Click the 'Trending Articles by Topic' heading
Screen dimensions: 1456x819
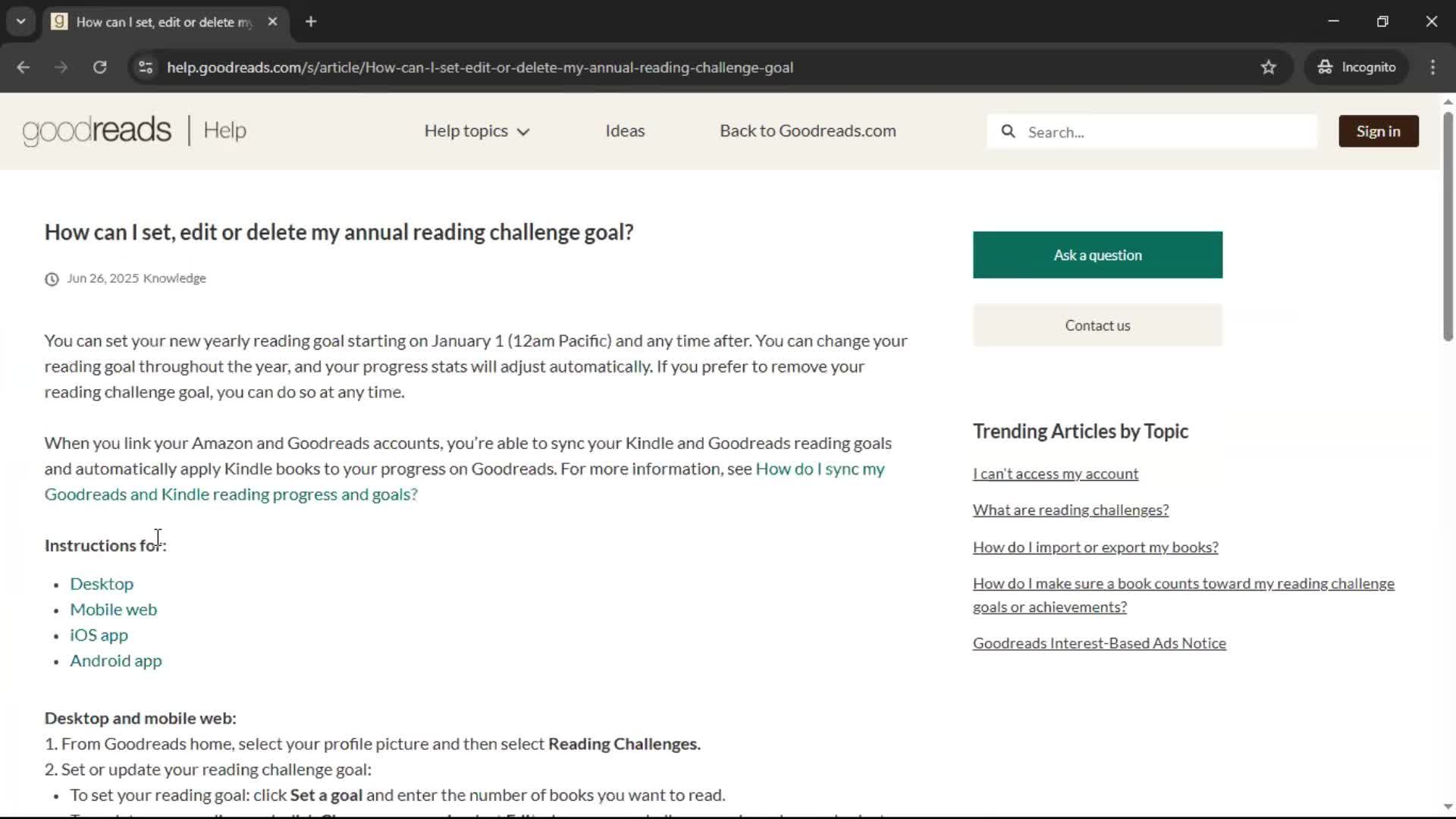click(x=1080, y=431)
